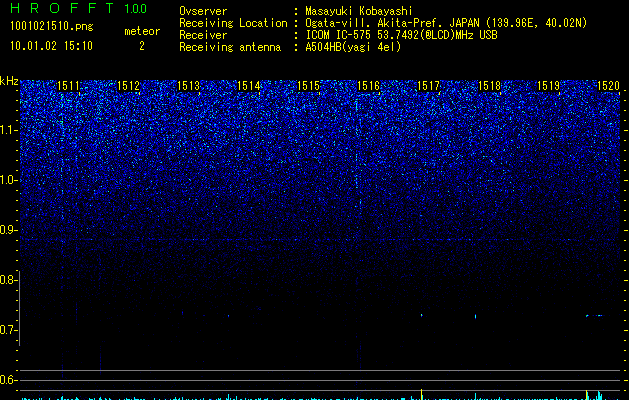The height and width of the screenshot is (400, 629).
Task: Click the date stamp 10.01.02 15:10
Action: pos(51,46)
